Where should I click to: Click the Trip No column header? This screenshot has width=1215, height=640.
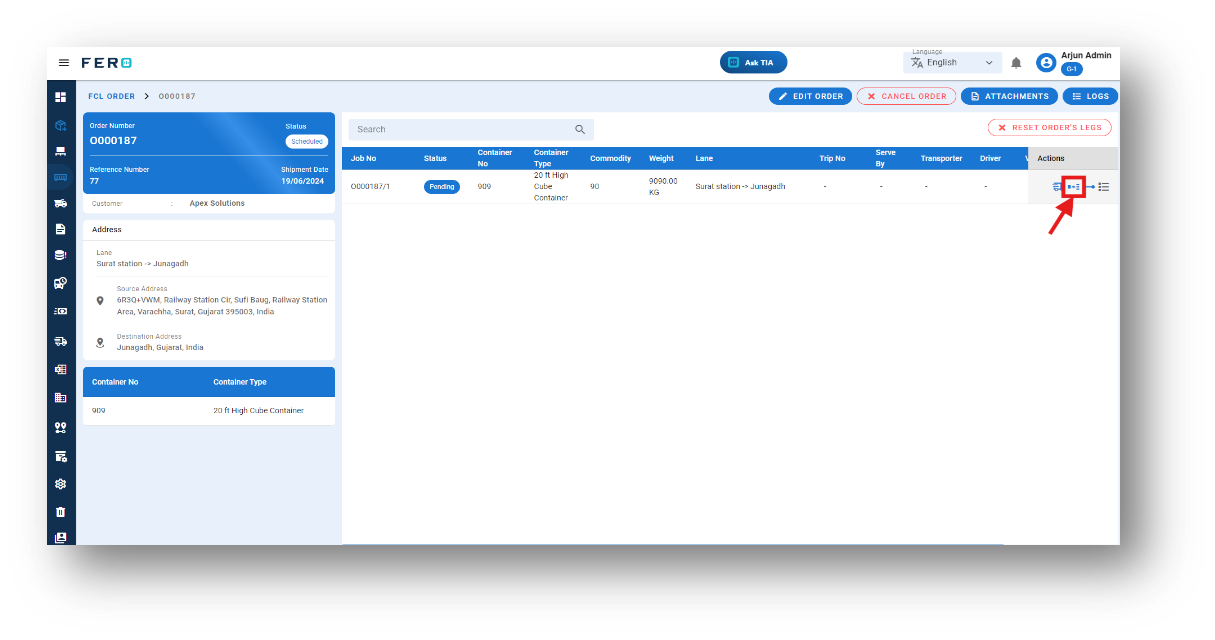click(x=832, y=158)
